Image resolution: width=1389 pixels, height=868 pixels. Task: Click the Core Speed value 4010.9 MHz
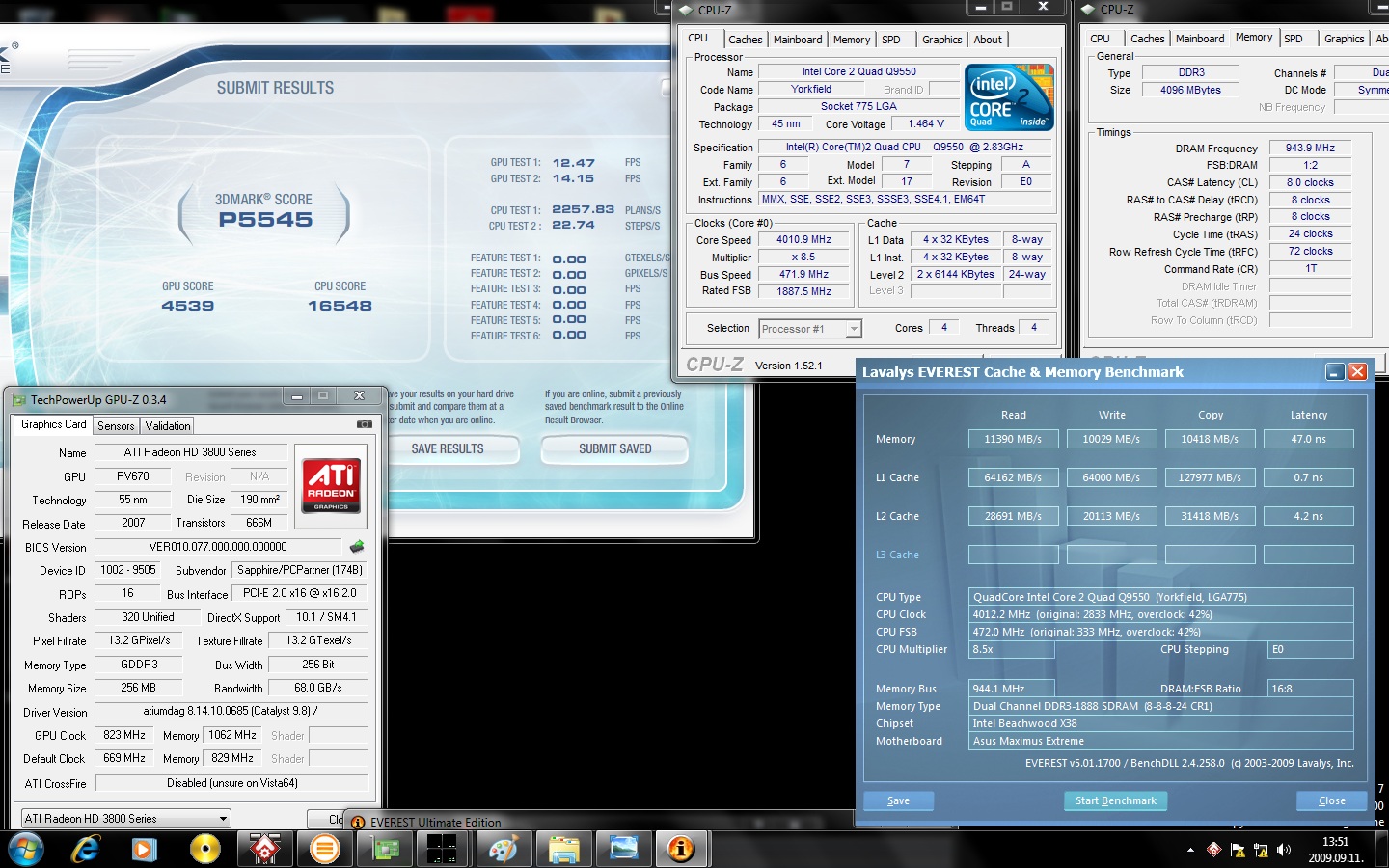pyautogui.click(x=803, y=240)
